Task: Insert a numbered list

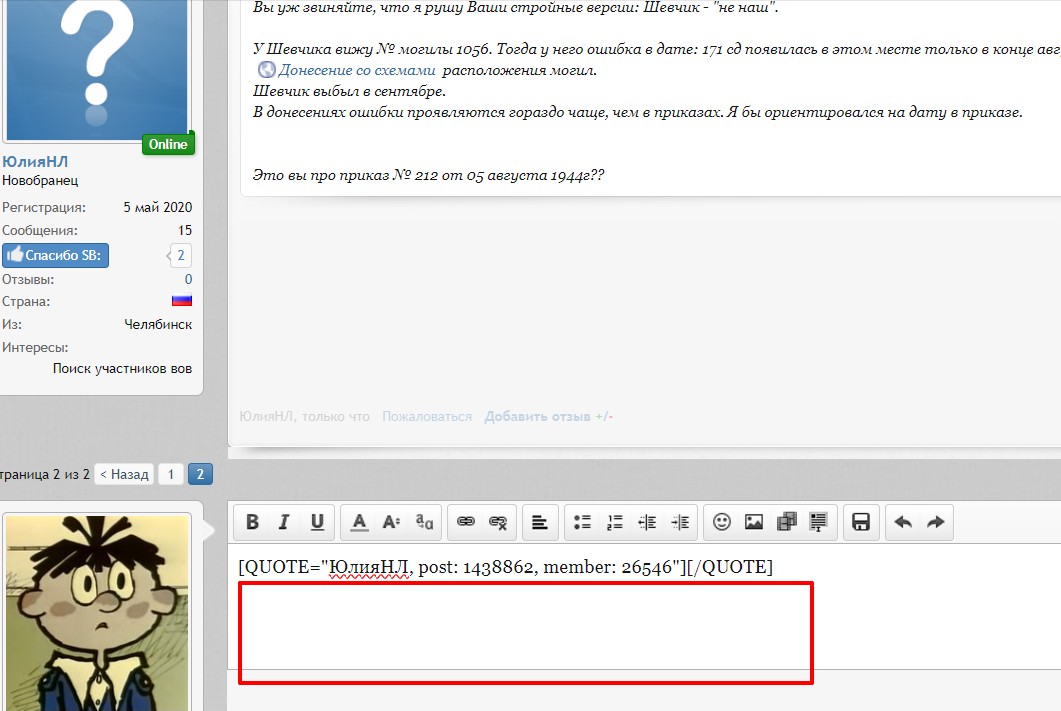Action: [x=615, y=522]
